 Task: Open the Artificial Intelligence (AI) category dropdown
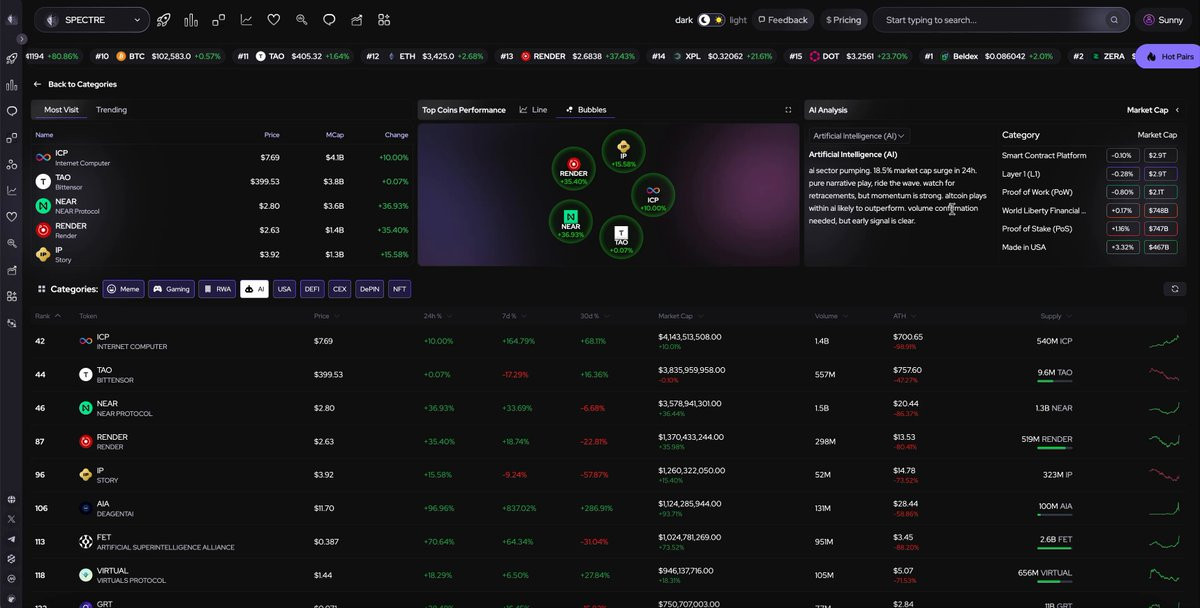pos(859,135)
